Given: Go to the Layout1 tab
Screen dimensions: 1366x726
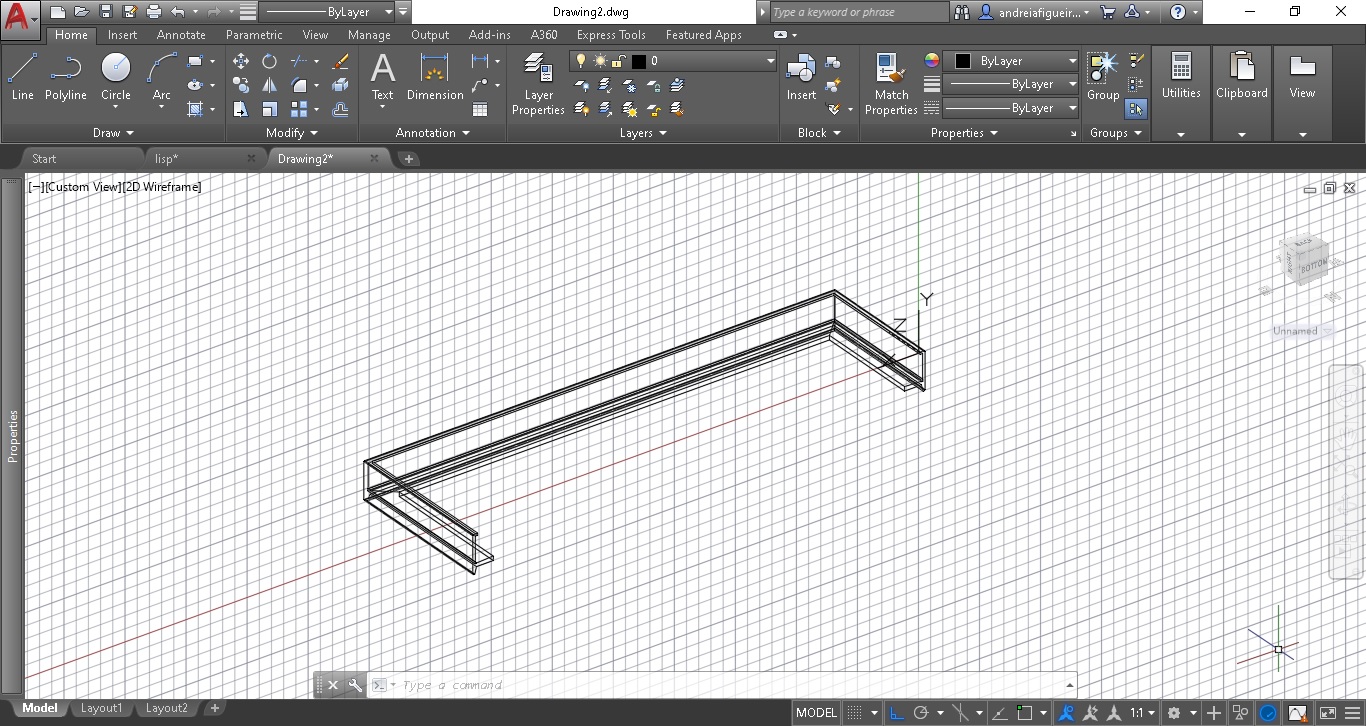Looking at the screenshot, I should (101, 708).
